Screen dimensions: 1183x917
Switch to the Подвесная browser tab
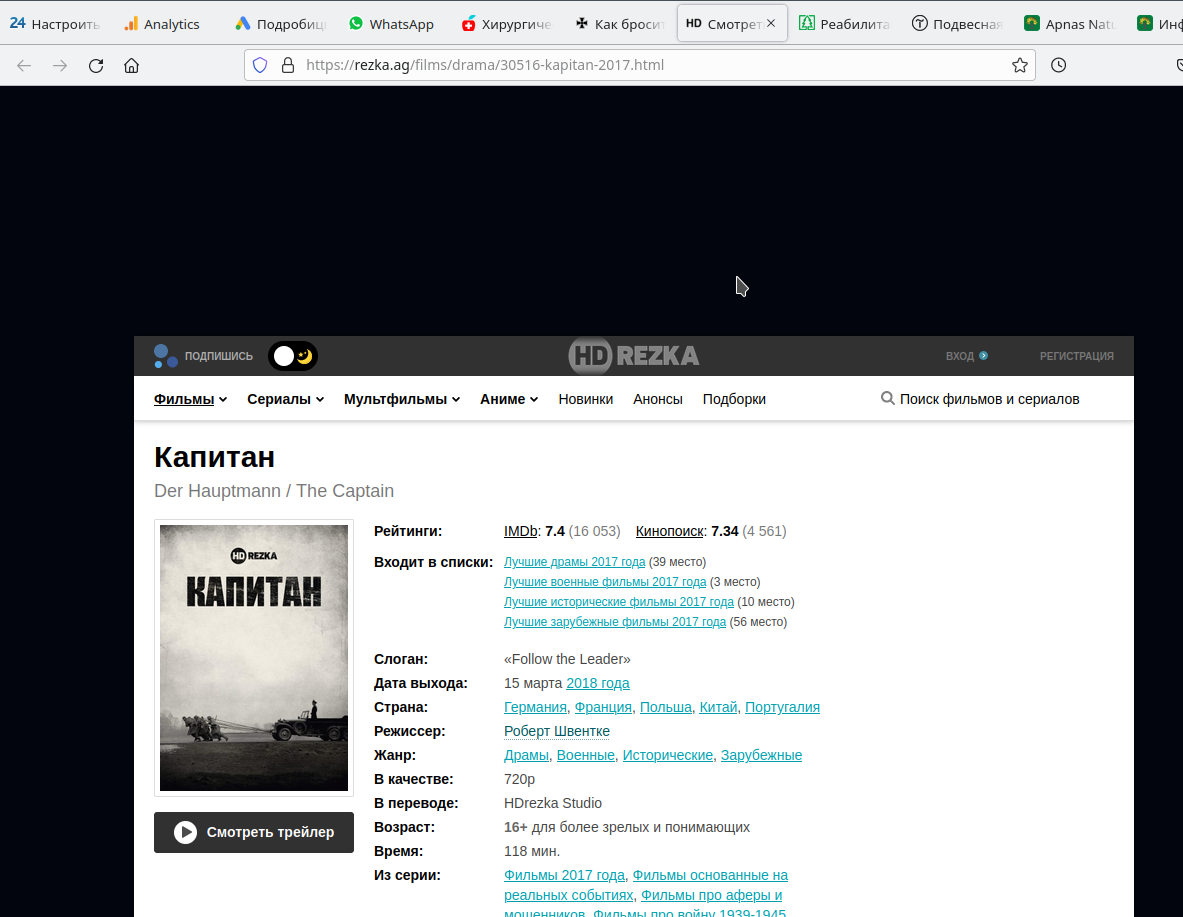(x=956, y=23)
